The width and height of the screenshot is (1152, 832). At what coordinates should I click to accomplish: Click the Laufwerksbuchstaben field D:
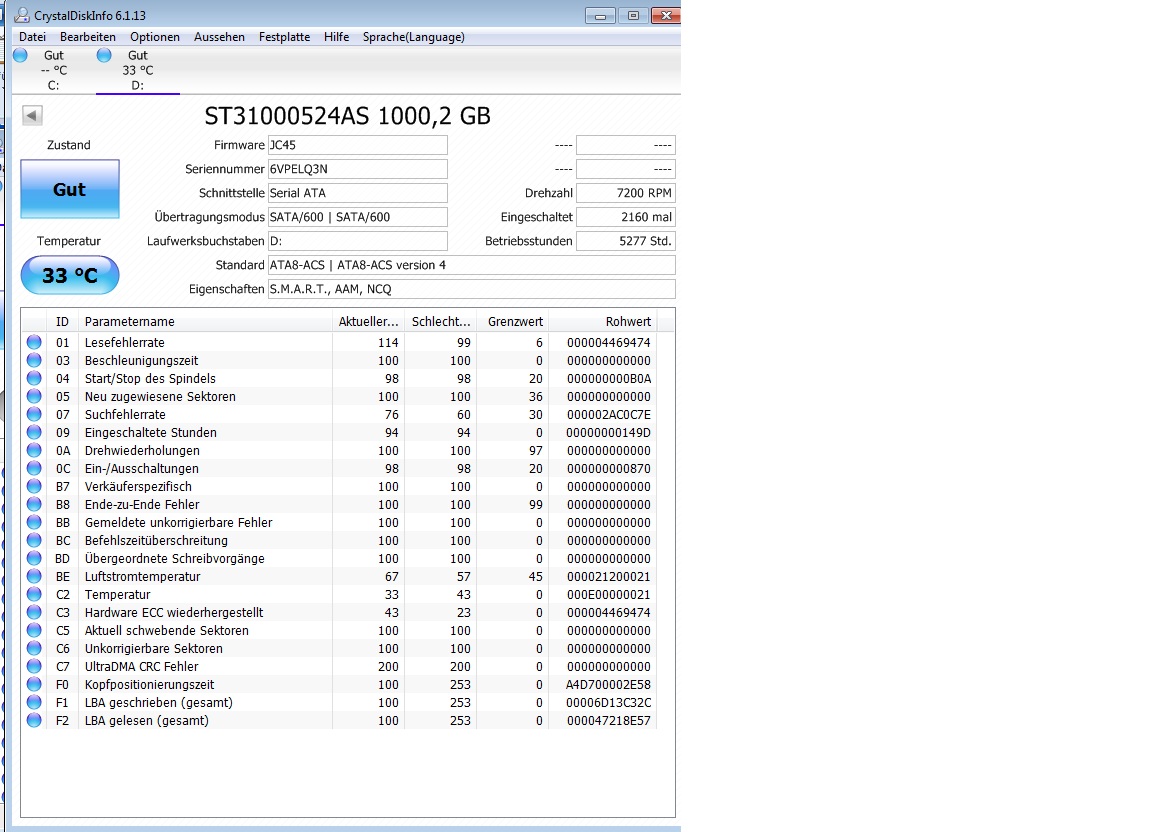357,241
